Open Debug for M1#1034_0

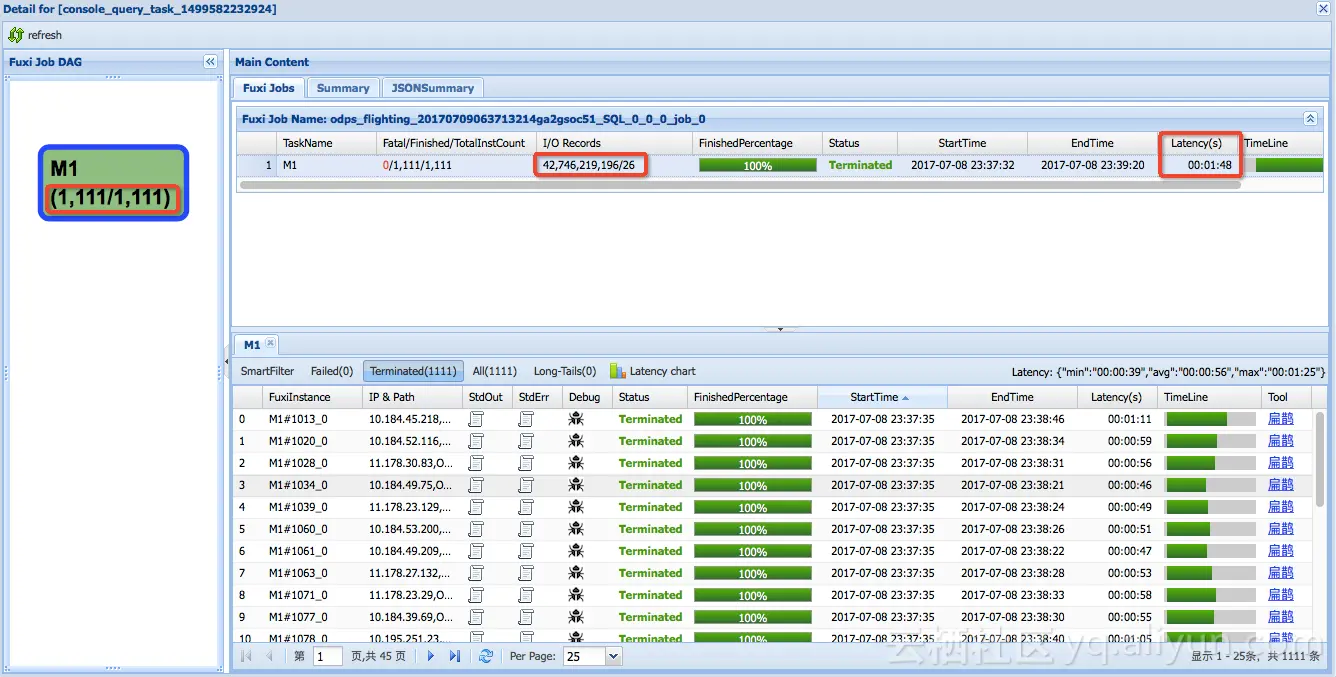[x=576, y=485]
